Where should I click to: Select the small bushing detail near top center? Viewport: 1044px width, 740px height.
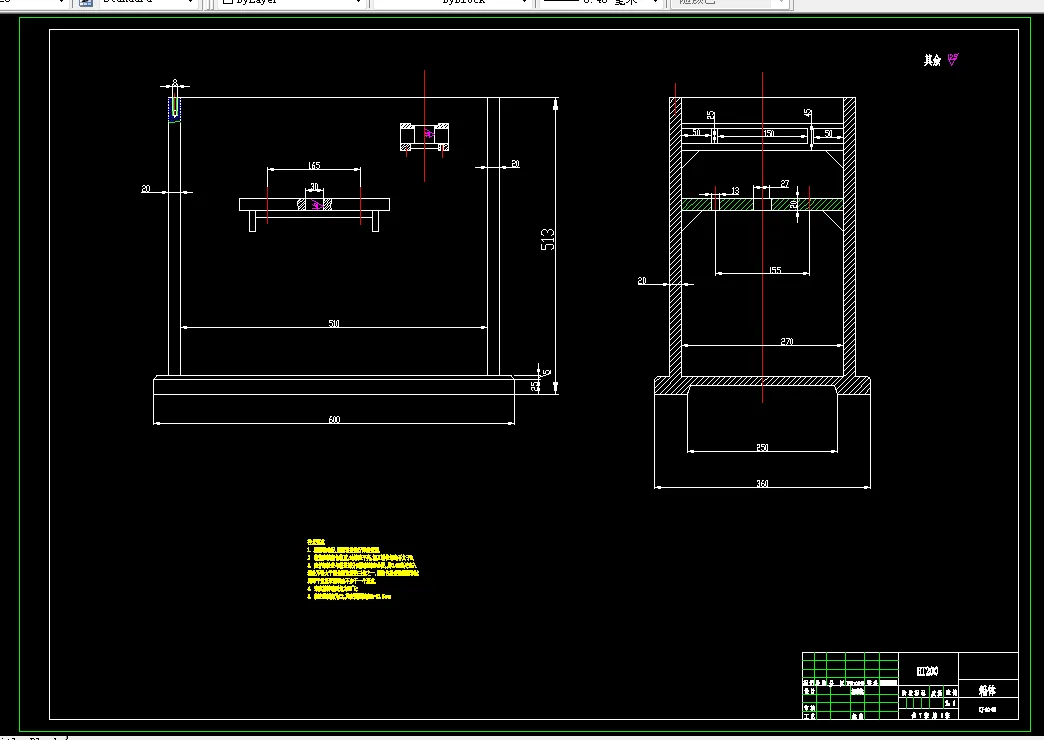[x=424, y=137]
